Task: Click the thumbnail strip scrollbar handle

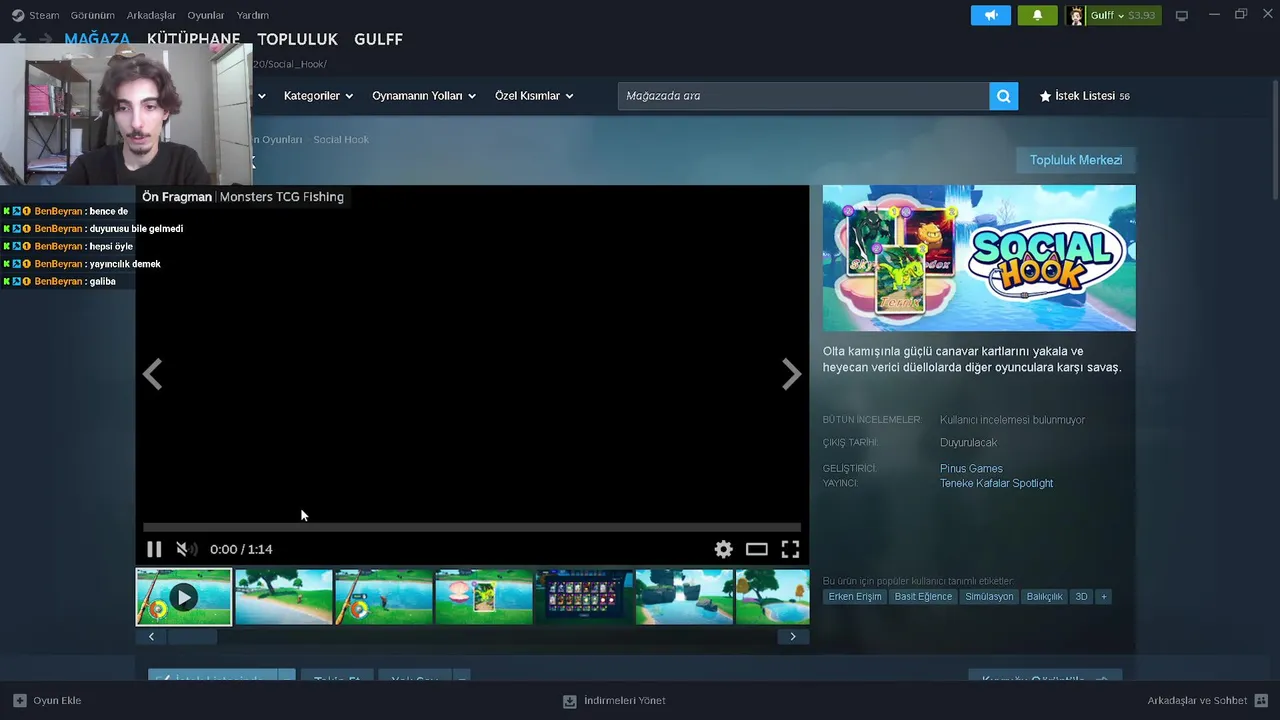Action: click(x=191, y=636)
